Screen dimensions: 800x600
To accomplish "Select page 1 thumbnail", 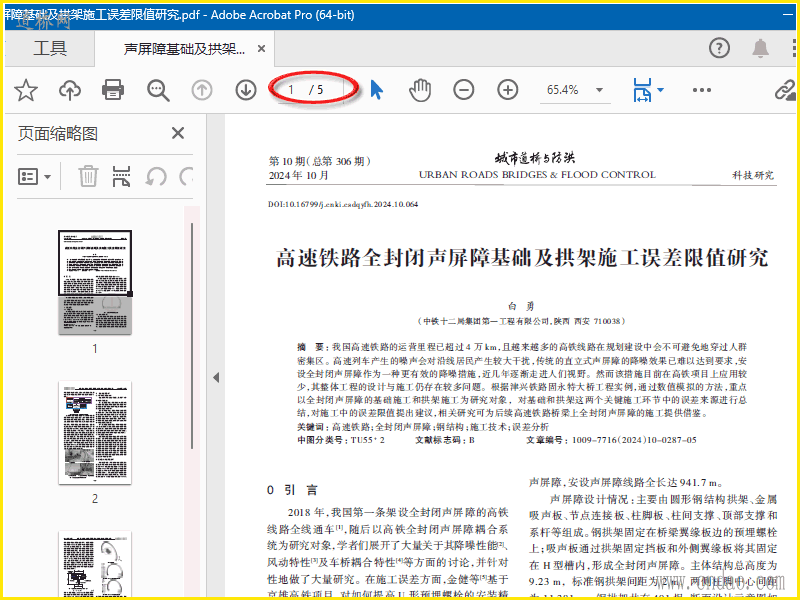I will click(x=95, y=282).
